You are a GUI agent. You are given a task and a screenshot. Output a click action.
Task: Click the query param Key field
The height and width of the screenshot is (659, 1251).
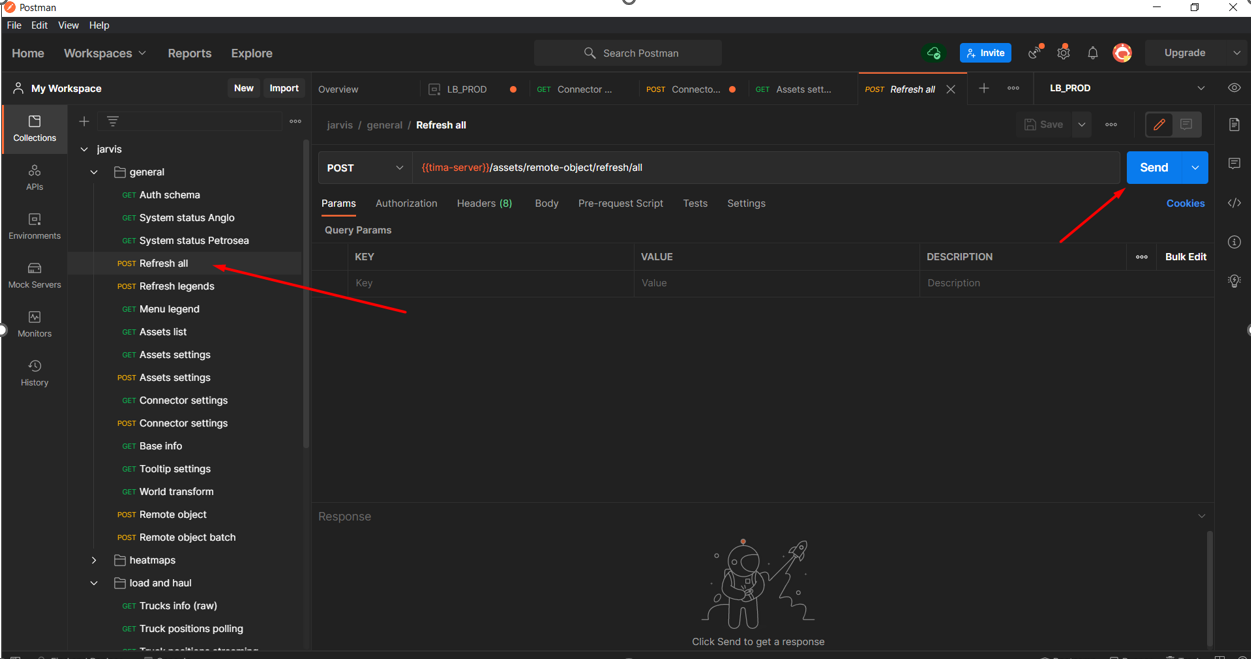(491, 283)
